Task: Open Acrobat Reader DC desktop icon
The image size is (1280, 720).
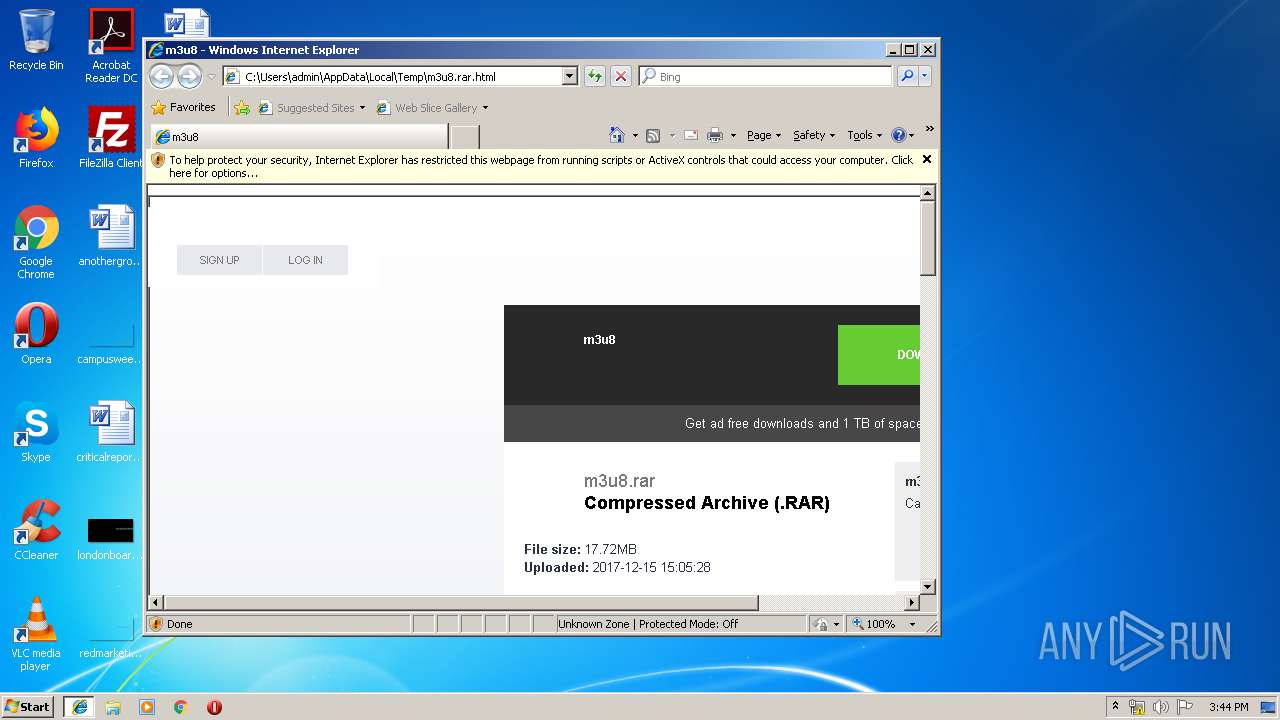Action: (x=111, y=47)
